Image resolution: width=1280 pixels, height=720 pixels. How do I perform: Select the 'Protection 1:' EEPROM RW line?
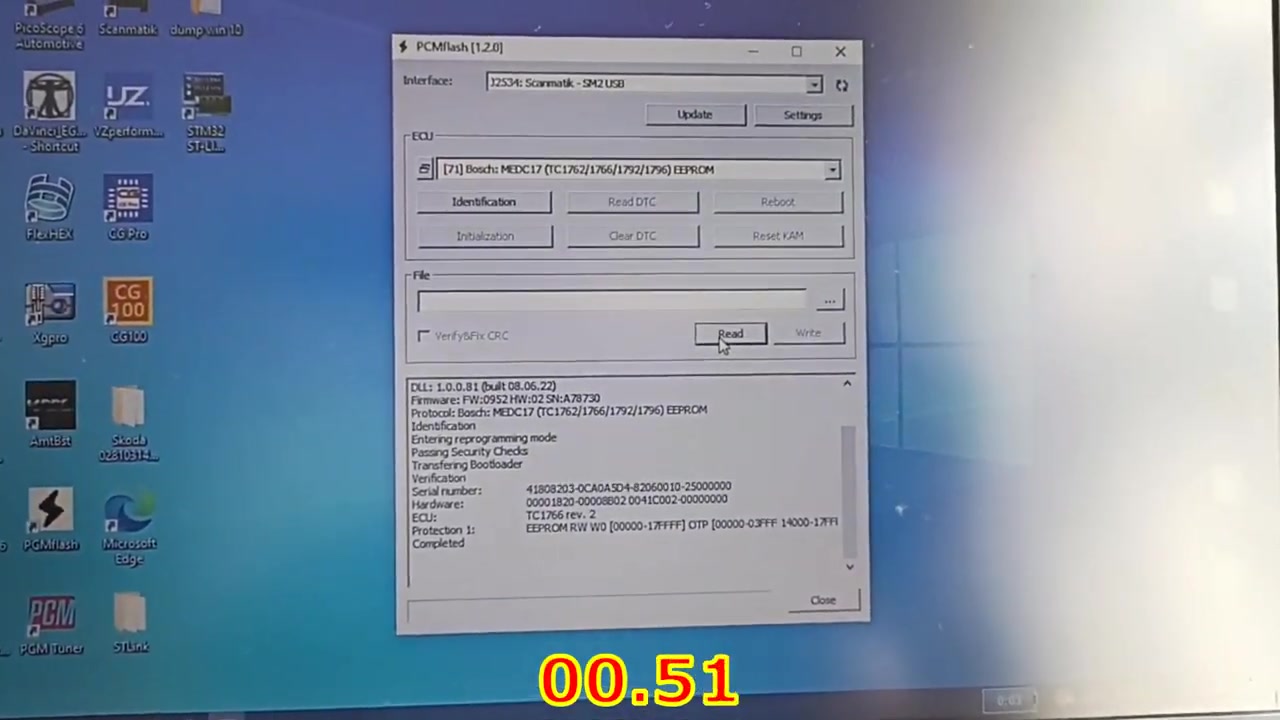coord(625,526)
